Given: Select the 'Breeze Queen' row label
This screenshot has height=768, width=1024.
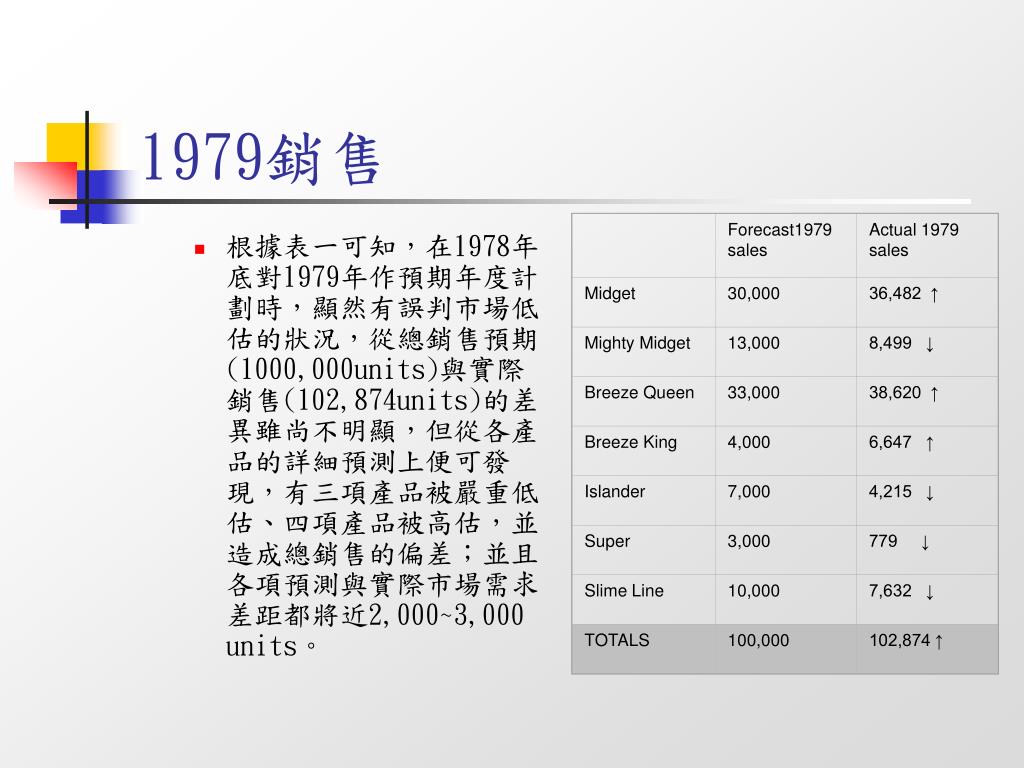Looking at the screenshot, I should (639, 392).
